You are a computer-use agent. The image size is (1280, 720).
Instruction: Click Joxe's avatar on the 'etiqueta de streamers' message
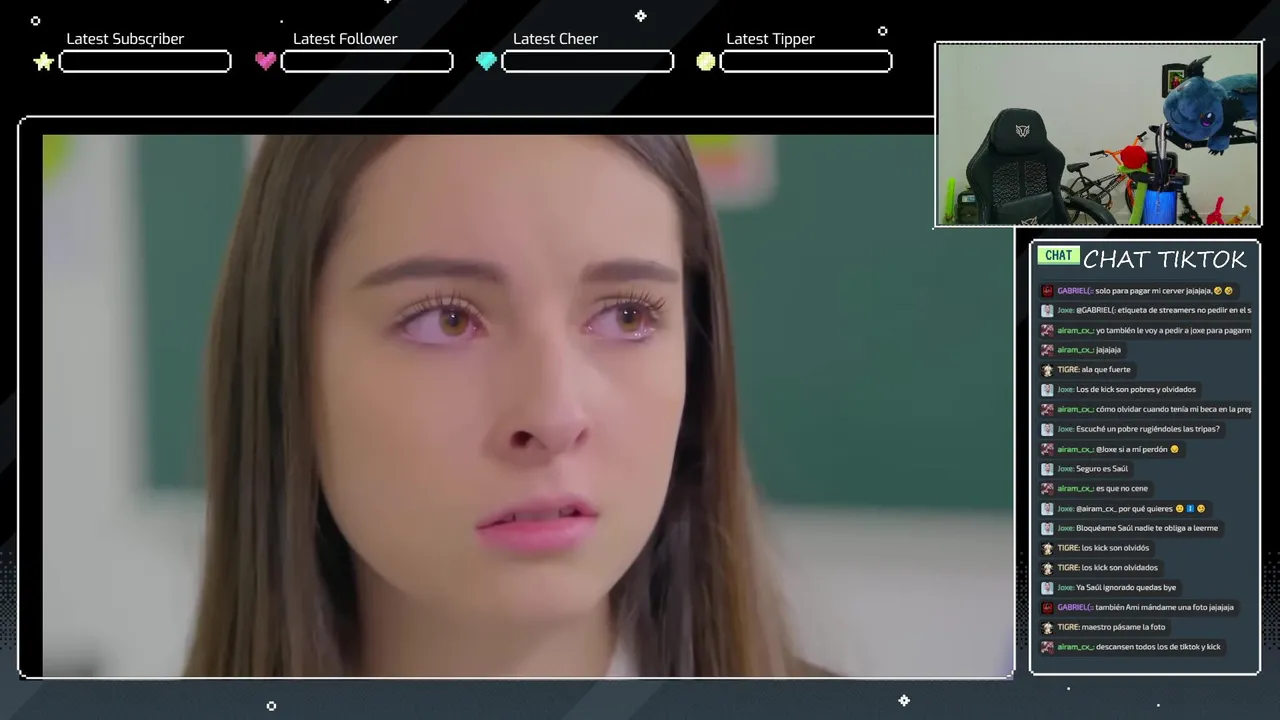coord(1047,311)
